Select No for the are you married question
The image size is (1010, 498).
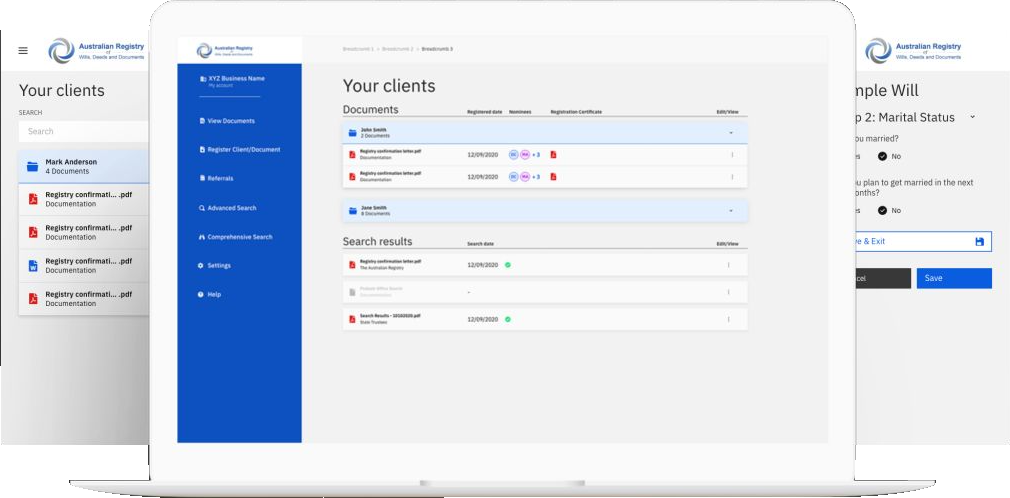883,156
